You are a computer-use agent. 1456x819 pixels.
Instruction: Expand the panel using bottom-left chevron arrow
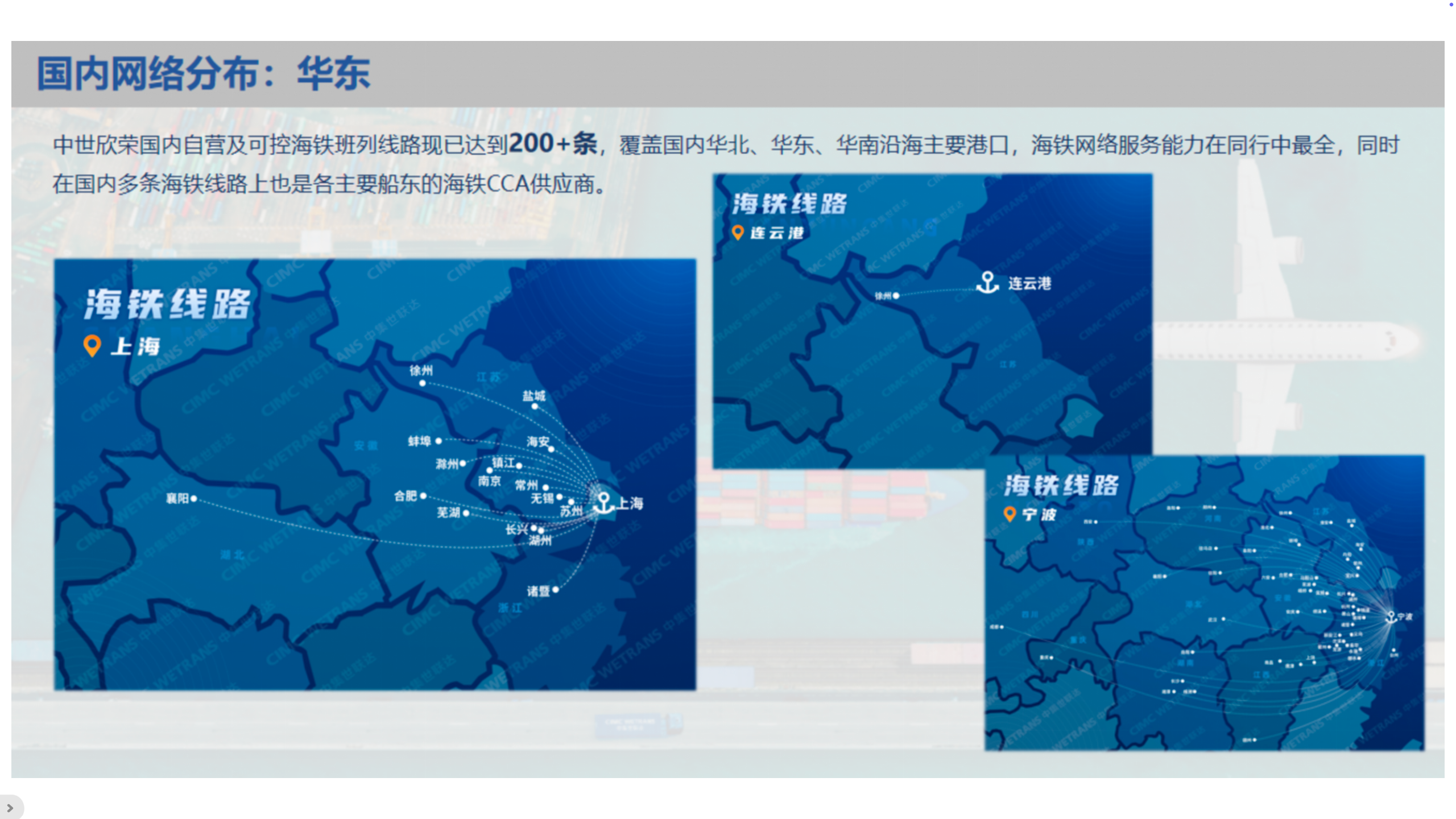(x=10, y=808)
